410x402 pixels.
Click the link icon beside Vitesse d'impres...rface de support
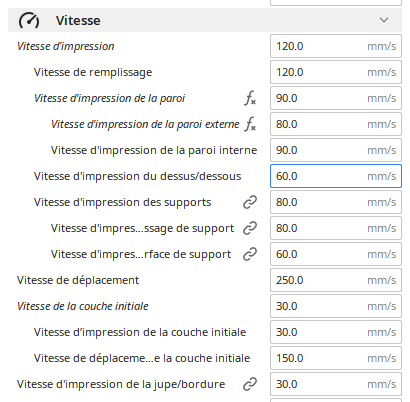(250, 254)
